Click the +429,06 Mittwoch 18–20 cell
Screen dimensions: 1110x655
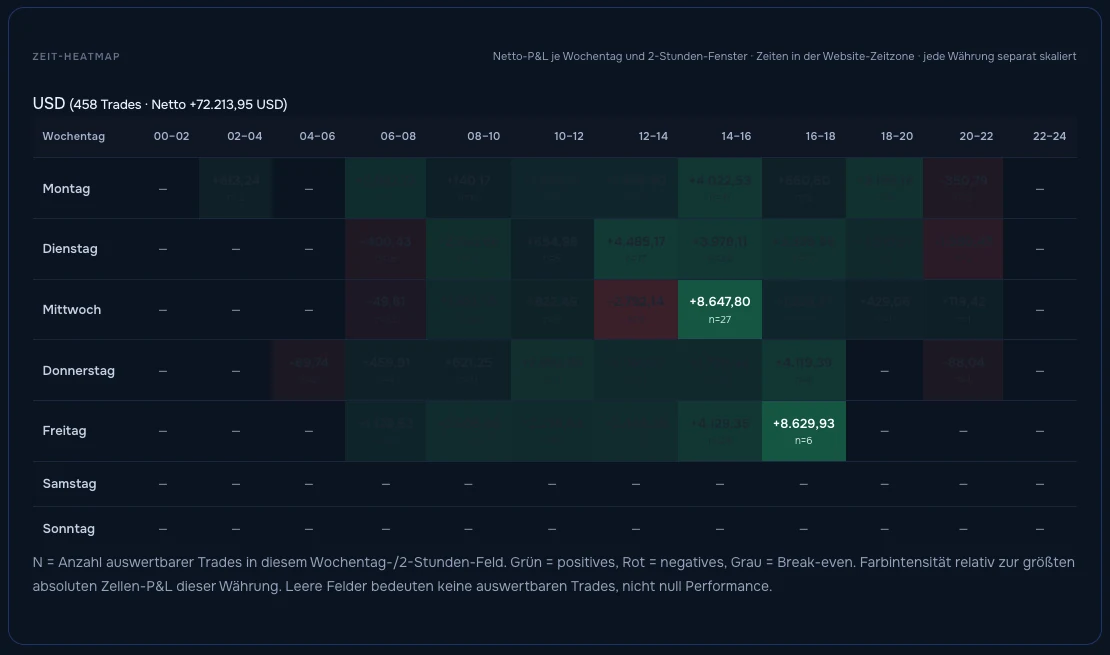[884, 309]
